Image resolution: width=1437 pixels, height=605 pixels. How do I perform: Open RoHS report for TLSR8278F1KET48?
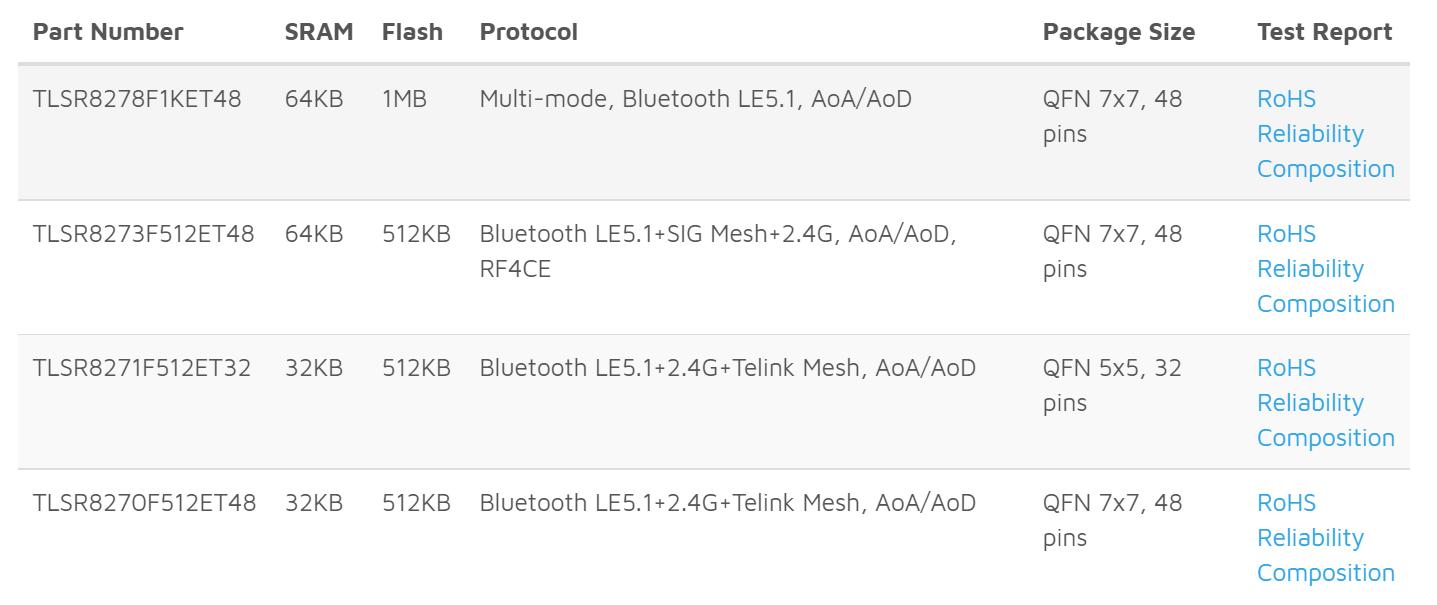[x=1286, y=99]
